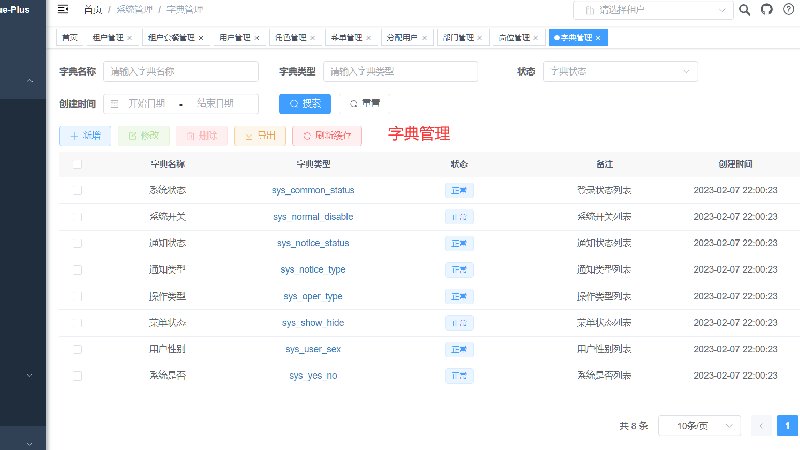
Task: Open the sys_user_sex dictionary type link
Action: pyautogui.click(x=313, y=349)
